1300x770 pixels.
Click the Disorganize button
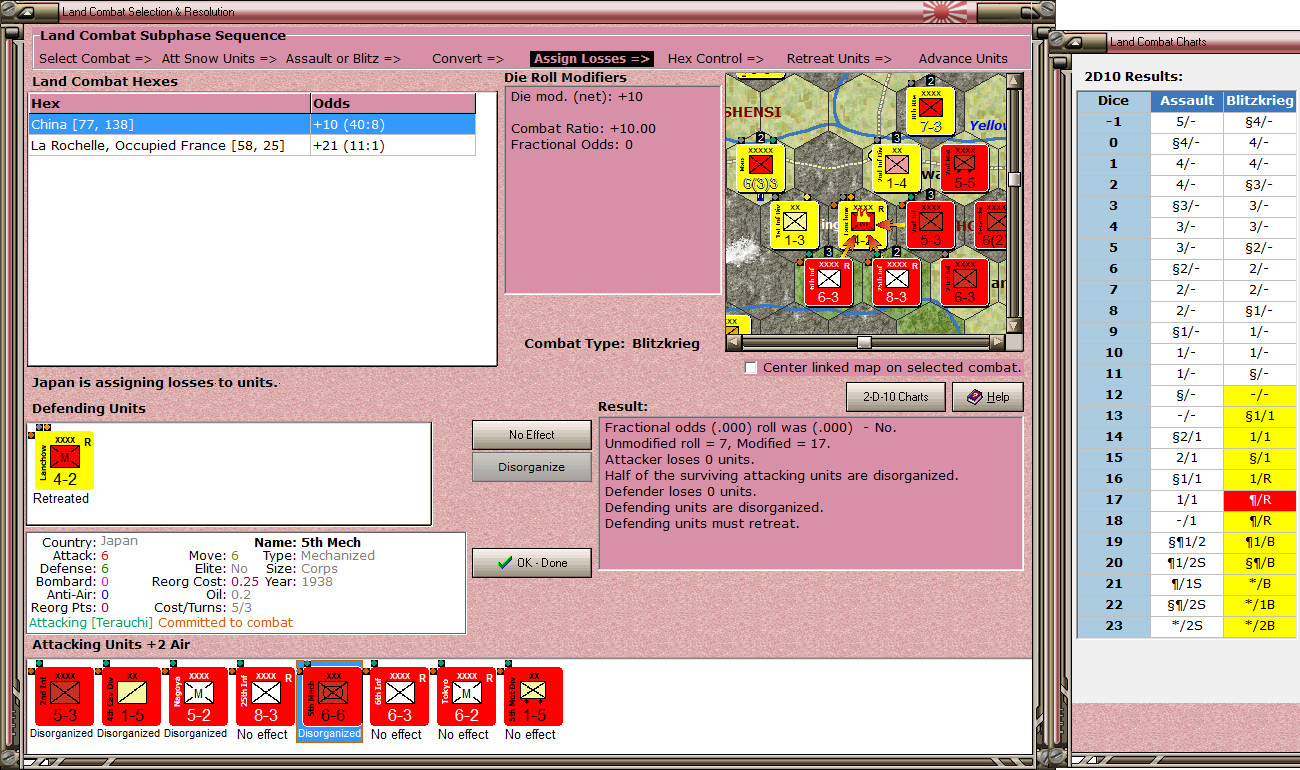coord(531,467)
